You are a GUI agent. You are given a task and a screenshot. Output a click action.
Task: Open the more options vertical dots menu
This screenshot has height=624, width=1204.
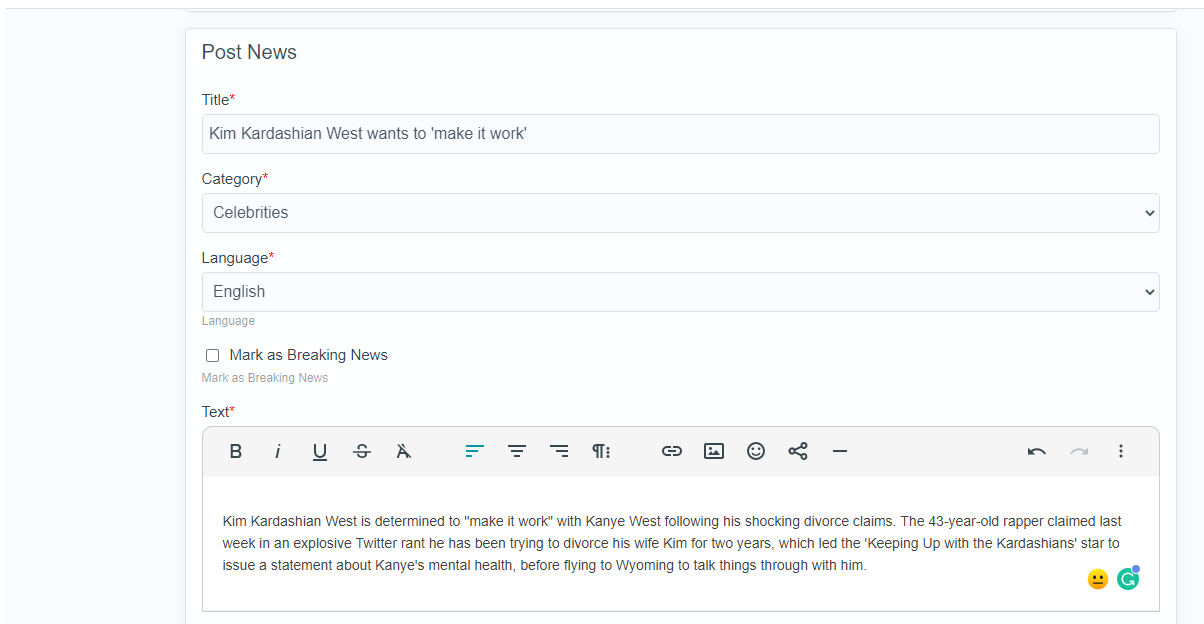click(x=1121, y=451)
